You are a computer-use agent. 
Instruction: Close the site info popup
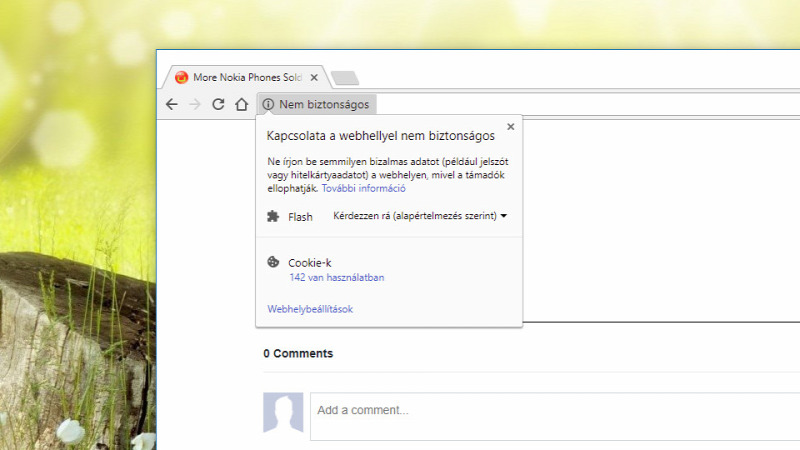point(511,127)
